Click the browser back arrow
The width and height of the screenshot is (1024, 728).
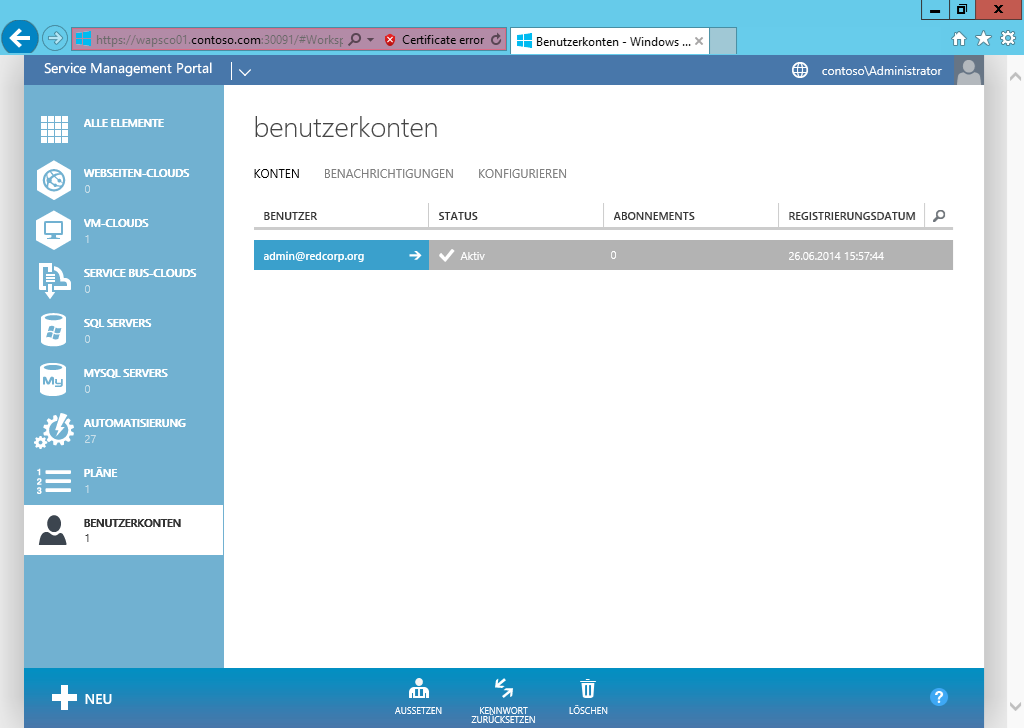tap(20, 39)
